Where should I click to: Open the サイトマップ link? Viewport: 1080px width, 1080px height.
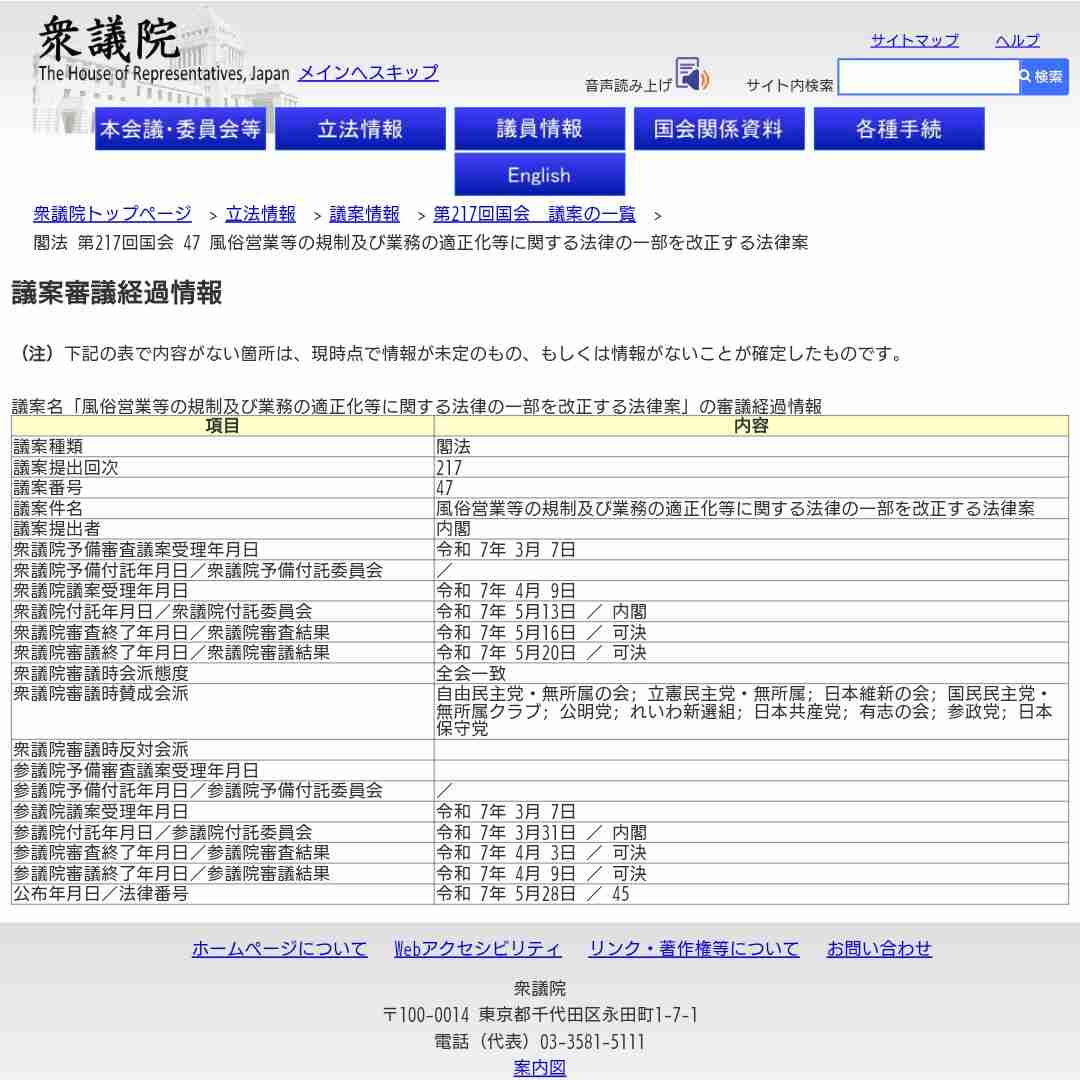915,41
